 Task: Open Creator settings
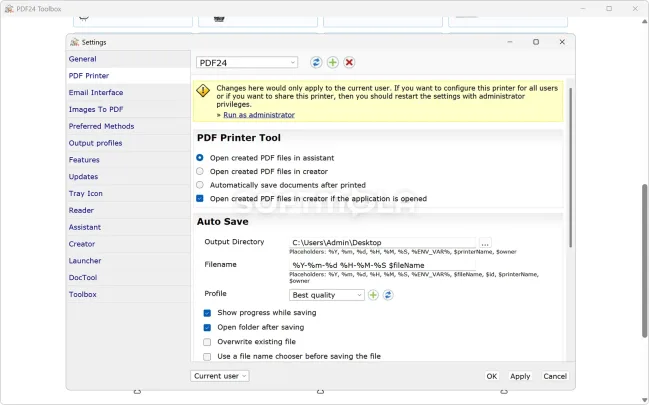pyautogui.click(x=128, y=244)
